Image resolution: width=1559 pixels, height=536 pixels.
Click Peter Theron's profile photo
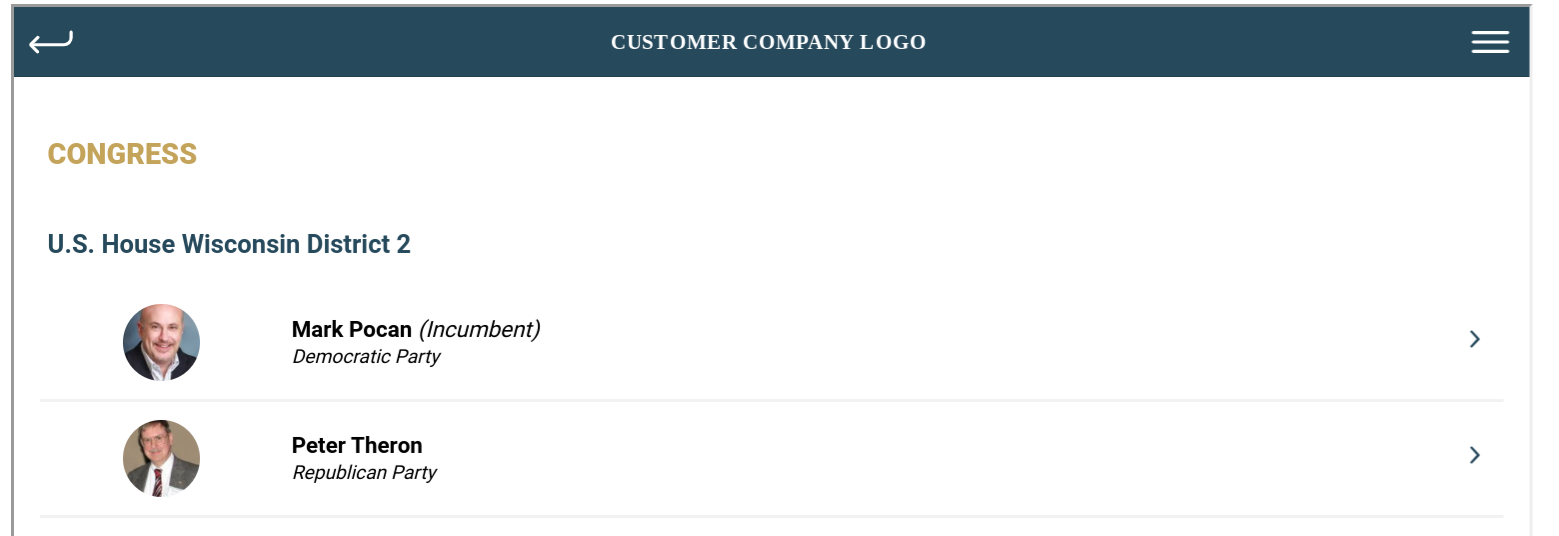click(161, 458)
